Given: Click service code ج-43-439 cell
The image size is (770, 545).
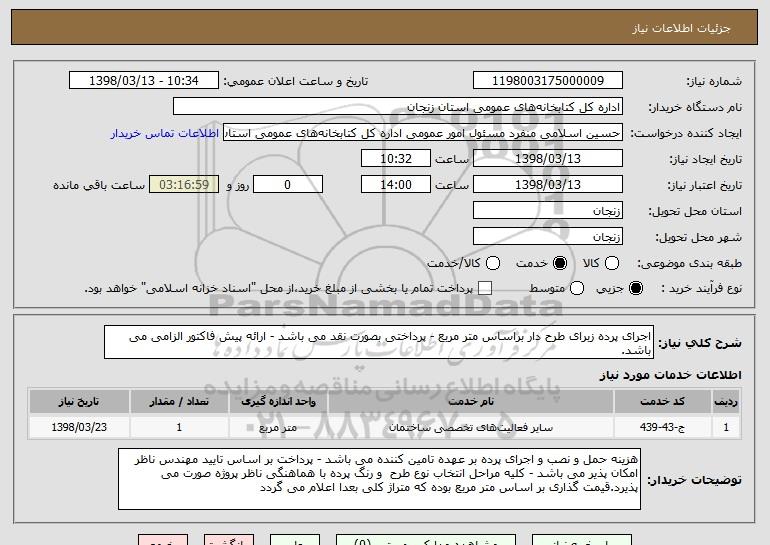Looking at the screenshot, I should (662, 428).
